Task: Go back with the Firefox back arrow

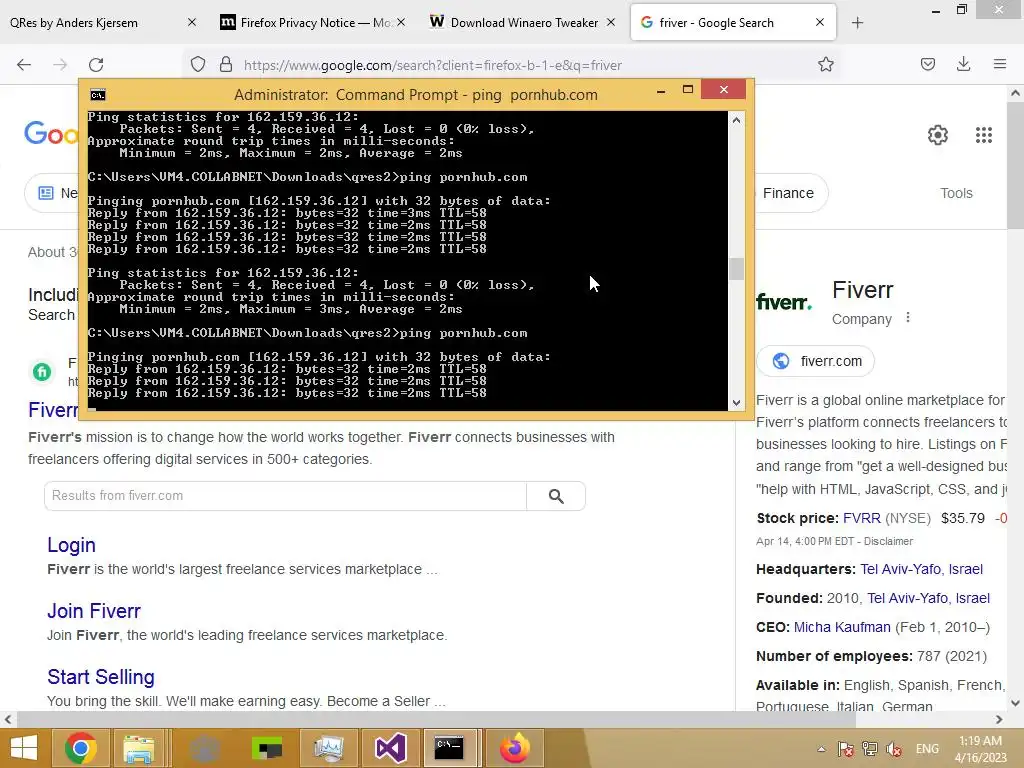Action: (x=24, y=65)
